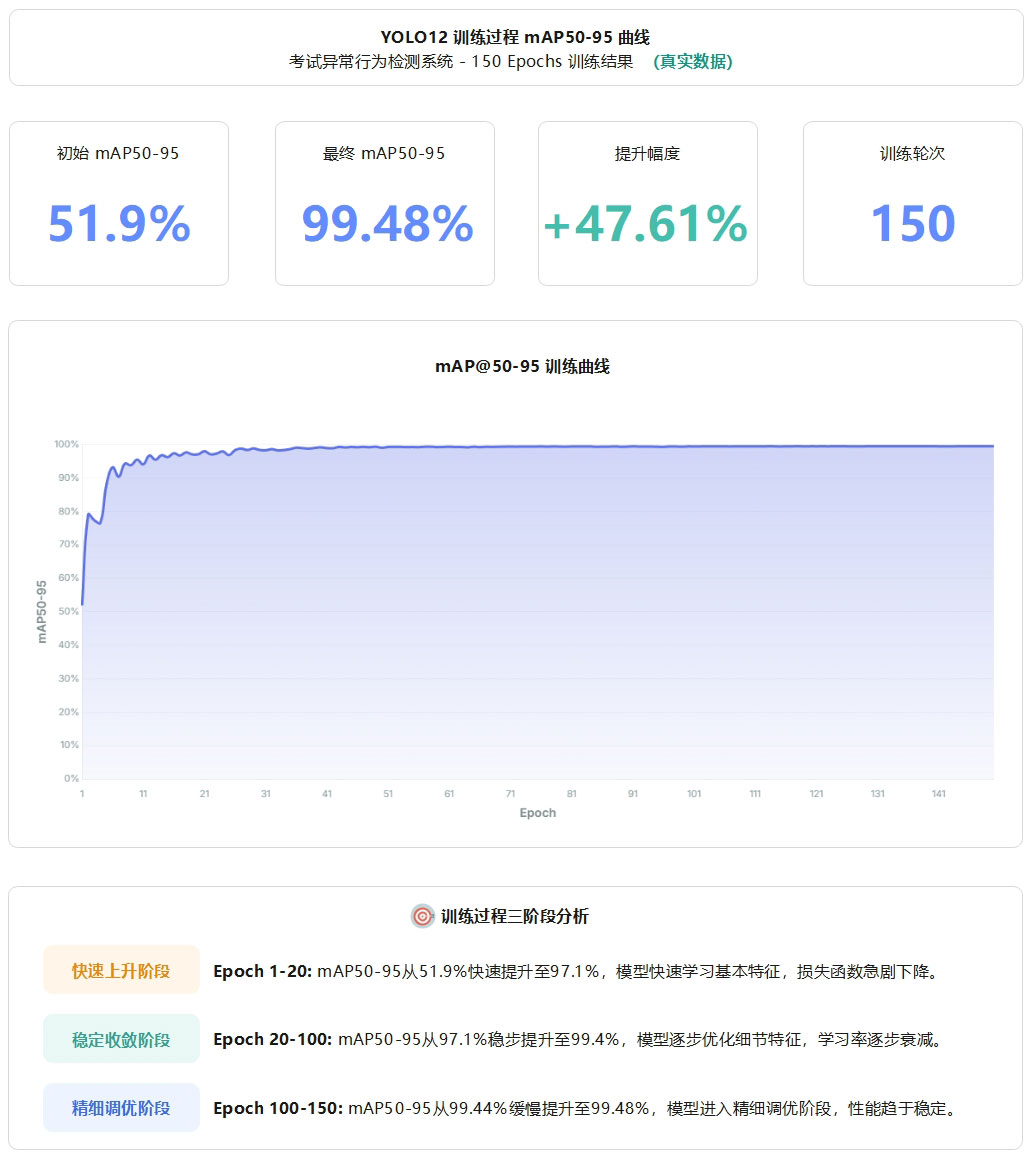Click the target icon beside 训练过程三阶段分析

coord(422,916)
